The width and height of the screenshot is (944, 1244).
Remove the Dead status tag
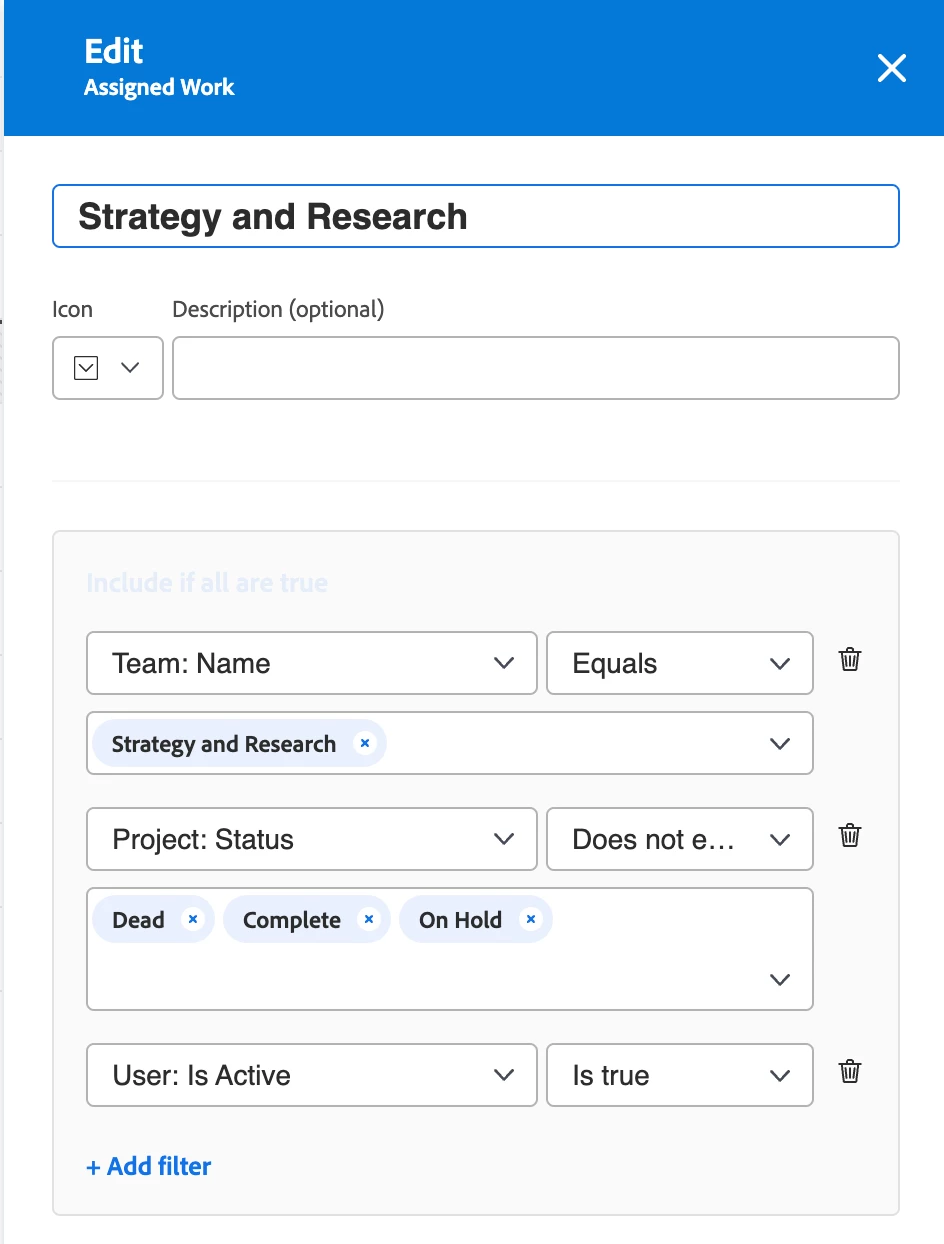tap(193, 919)
